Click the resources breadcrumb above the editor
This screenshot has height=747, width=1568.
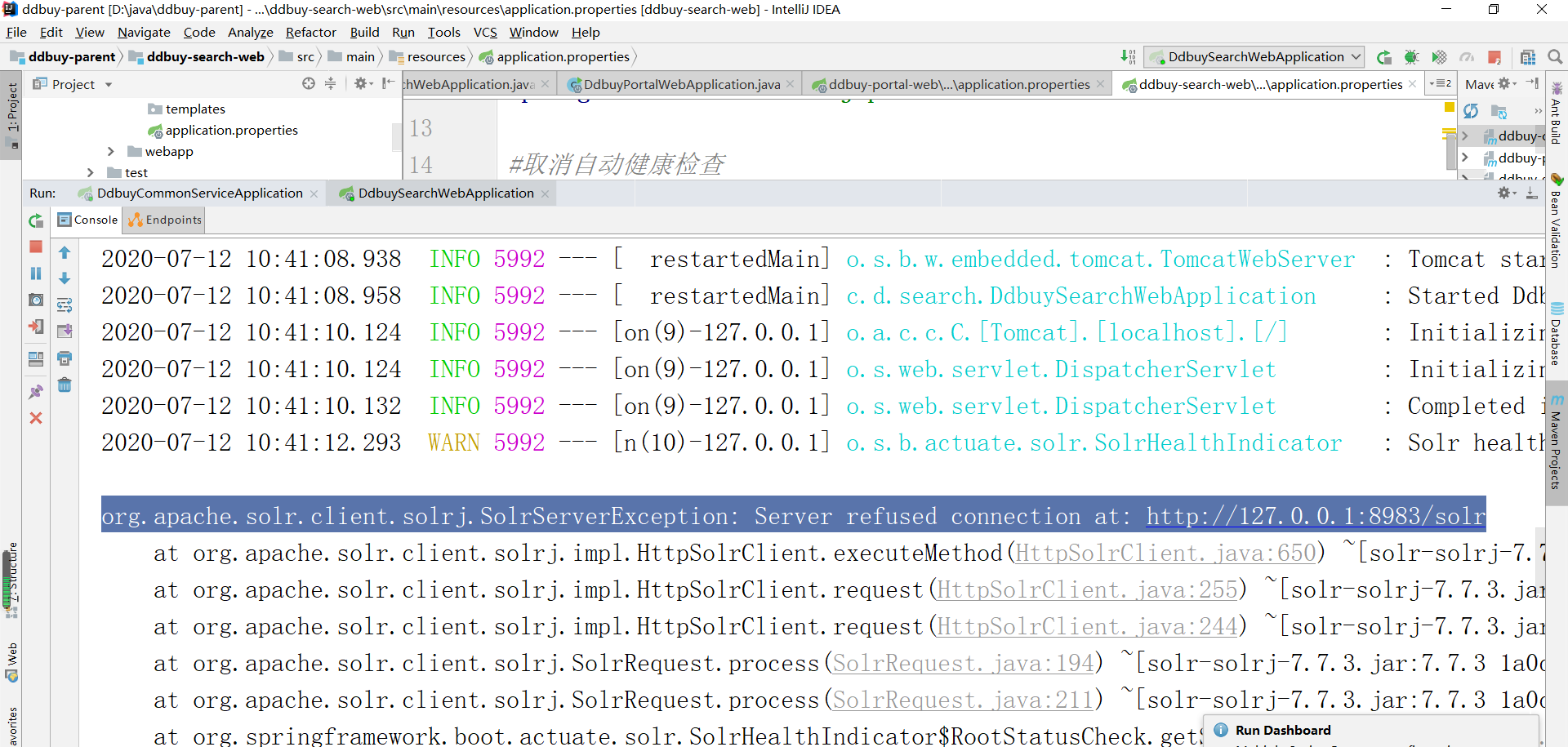point(435,56)
